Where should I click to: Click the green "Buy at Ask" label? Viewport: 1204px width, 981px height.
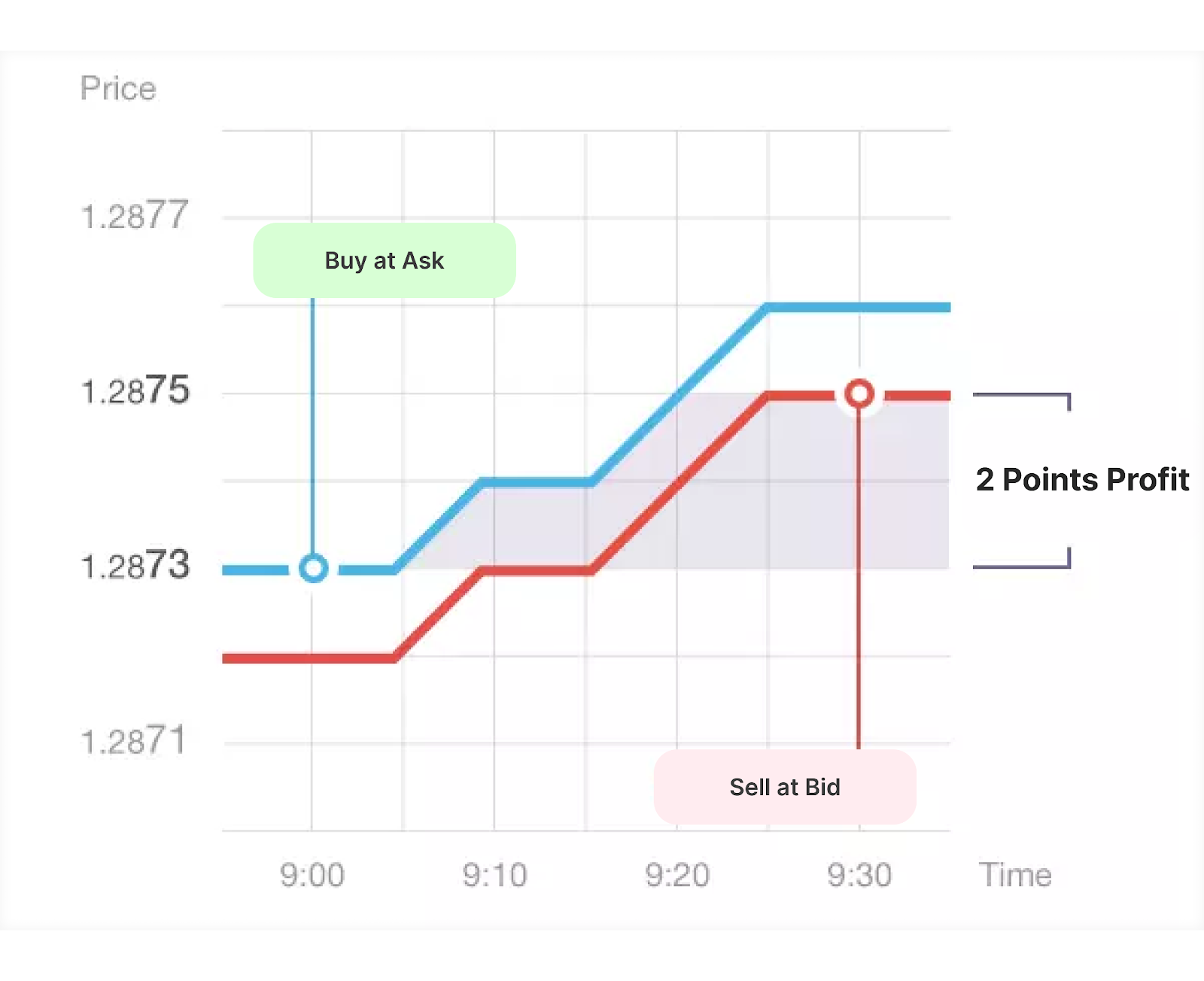click(x=384, y=260)
